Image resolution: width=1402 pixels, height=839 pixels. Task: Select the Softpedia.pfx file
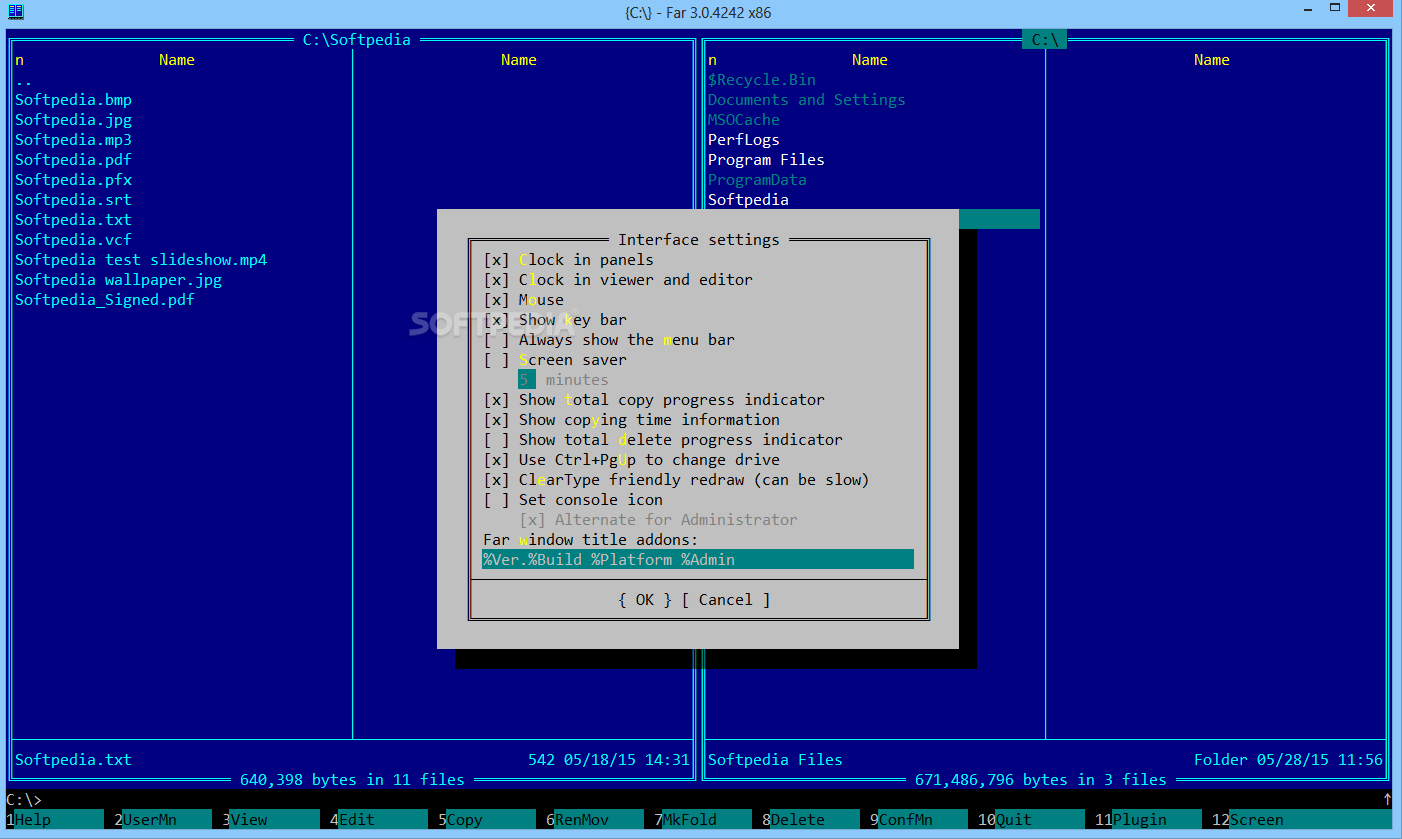(73, 180)
